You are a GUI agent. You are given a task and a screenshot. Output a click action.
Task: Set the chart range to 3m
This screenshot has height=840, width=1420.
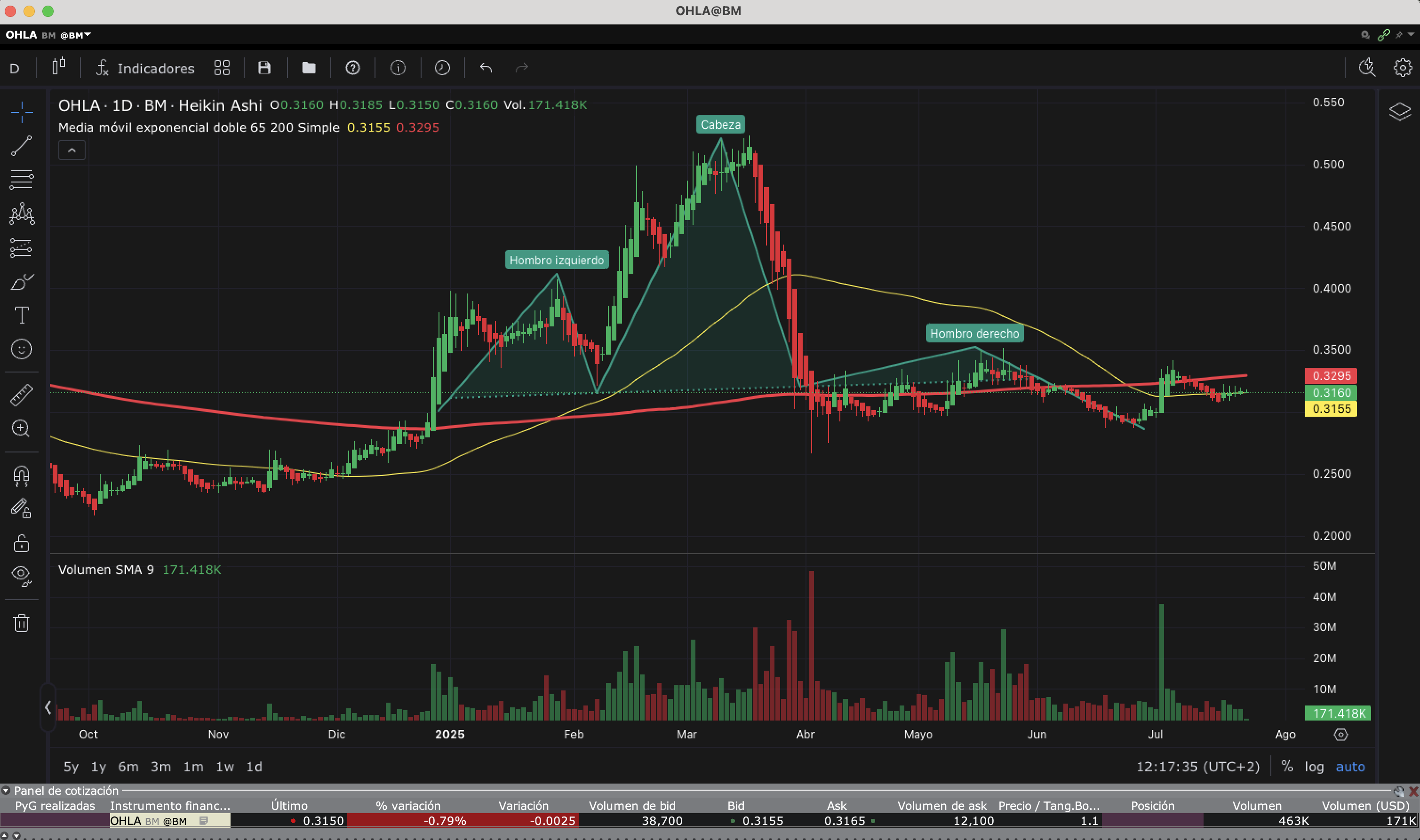click(x=161, y=767)
